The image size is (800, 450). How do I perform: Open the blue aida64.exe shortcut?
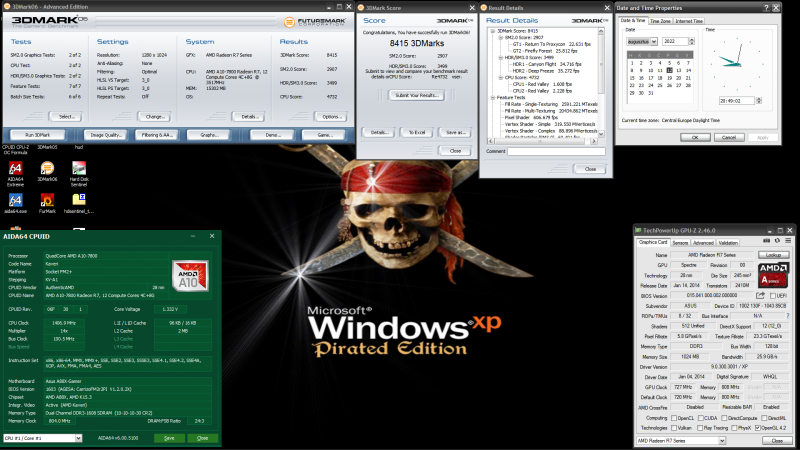[x=15, y=203]
